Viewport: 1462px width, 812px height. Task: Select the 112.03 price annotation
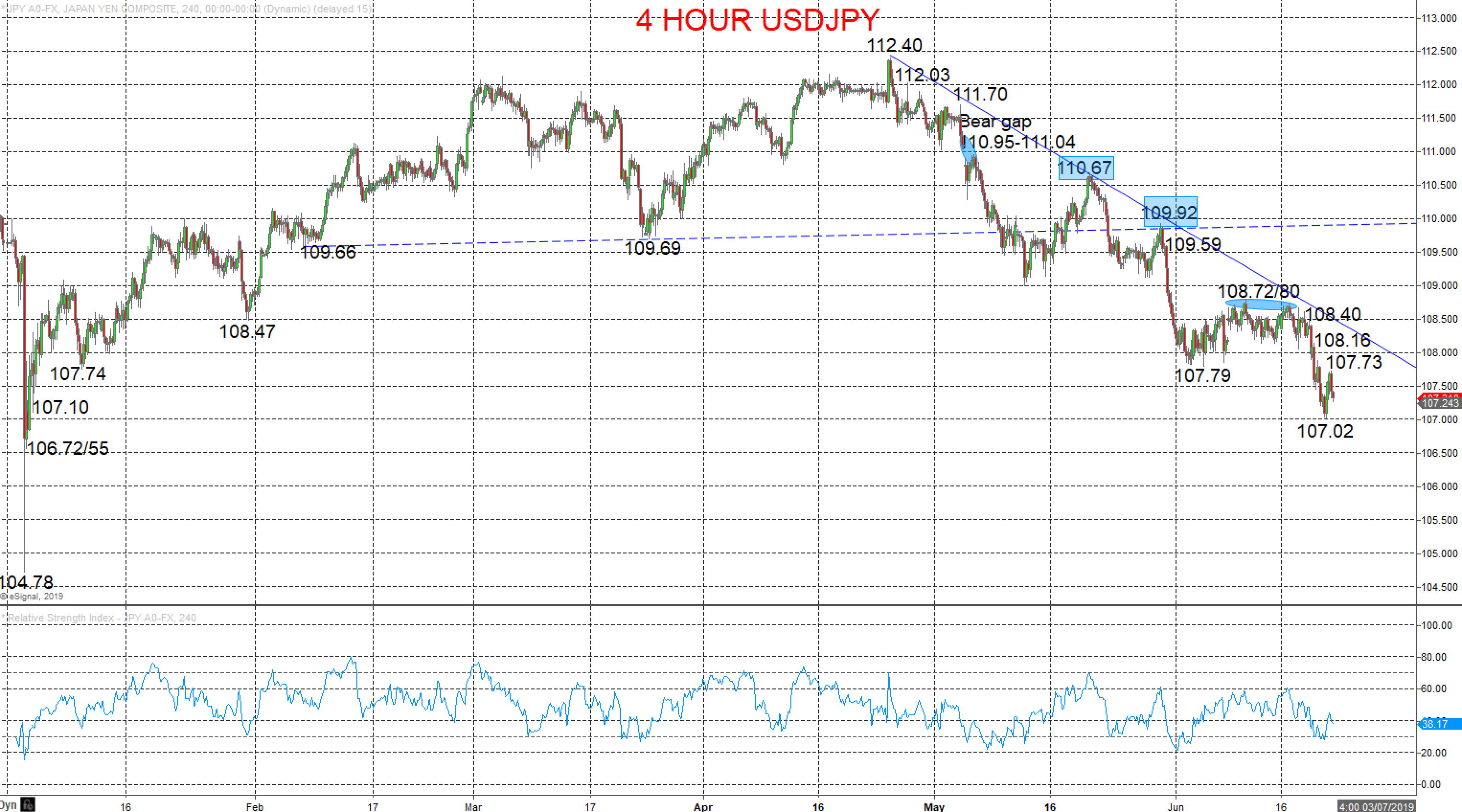(922, 74)
